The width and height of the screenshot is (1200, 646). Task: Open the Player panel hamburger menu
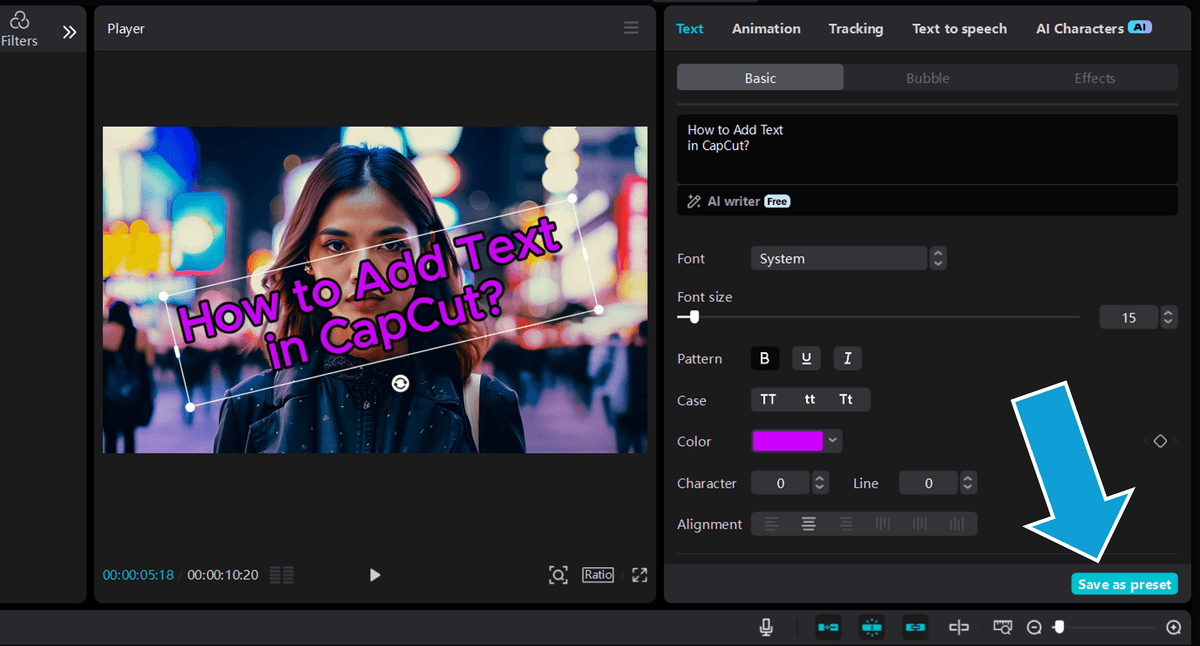coord(631,28)
